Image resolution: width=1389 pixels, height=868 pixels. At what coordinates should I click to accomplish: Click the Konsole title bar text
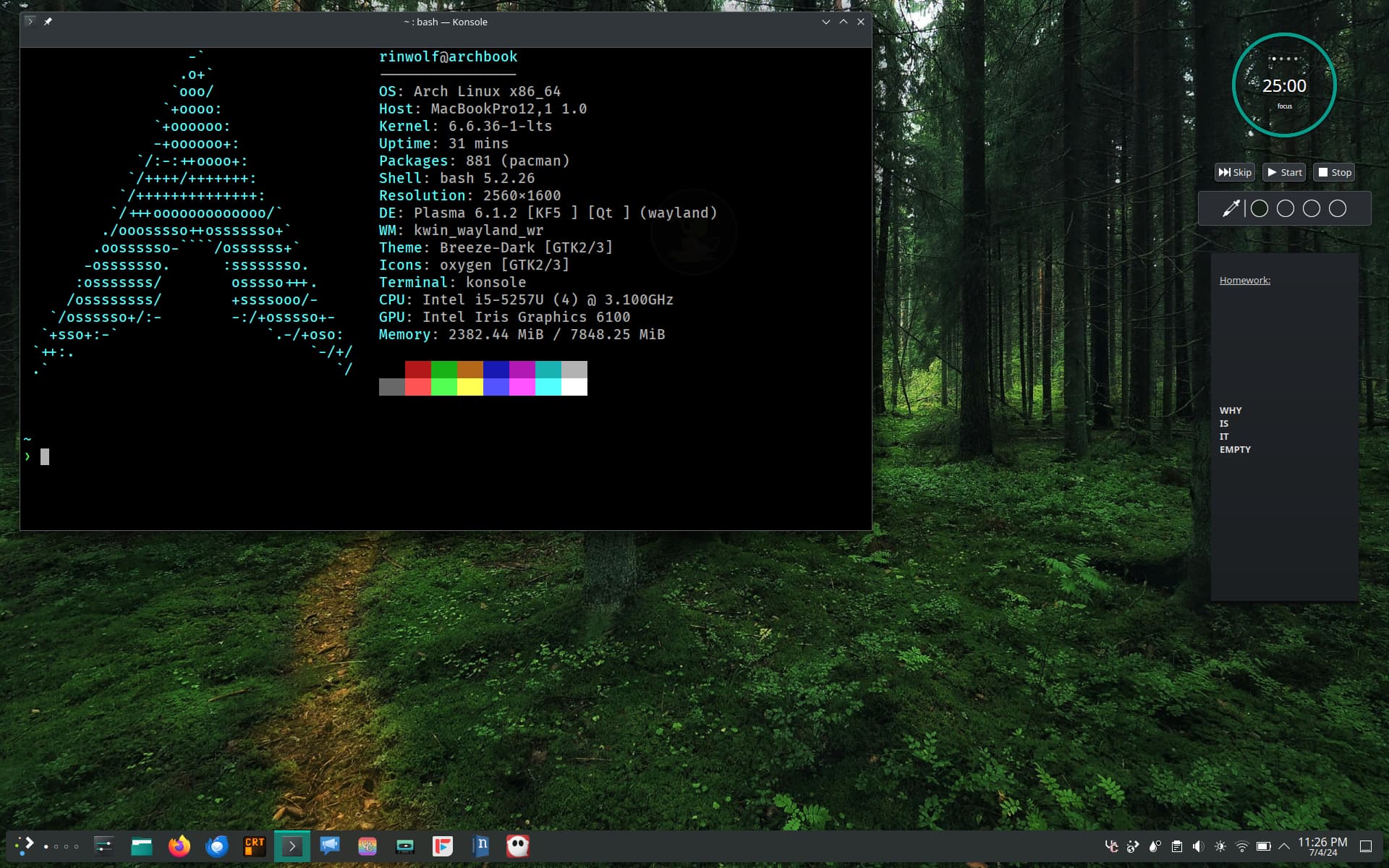point(445,22)
